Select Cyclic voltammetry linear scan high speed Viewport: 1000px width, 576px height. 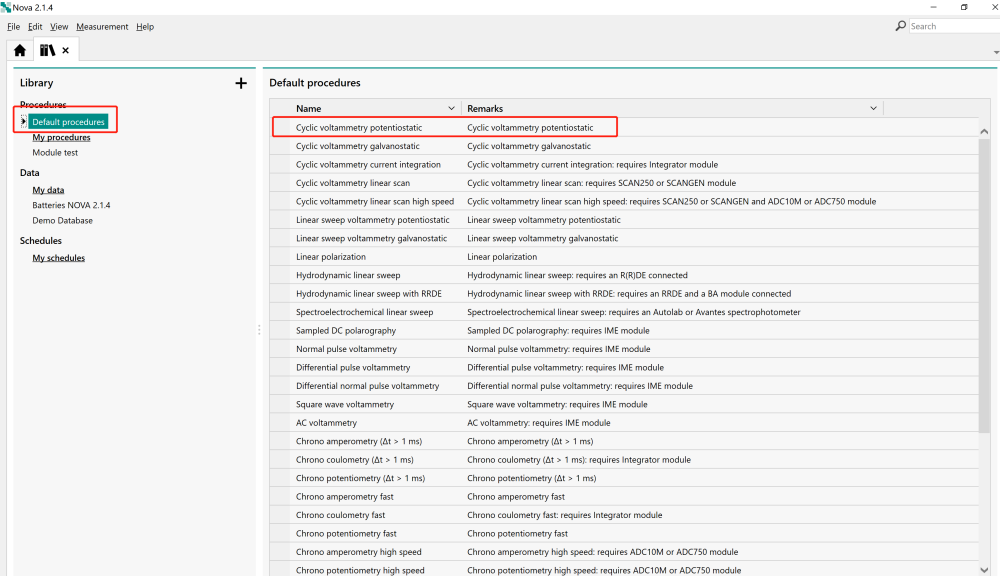tap(375, 202)
